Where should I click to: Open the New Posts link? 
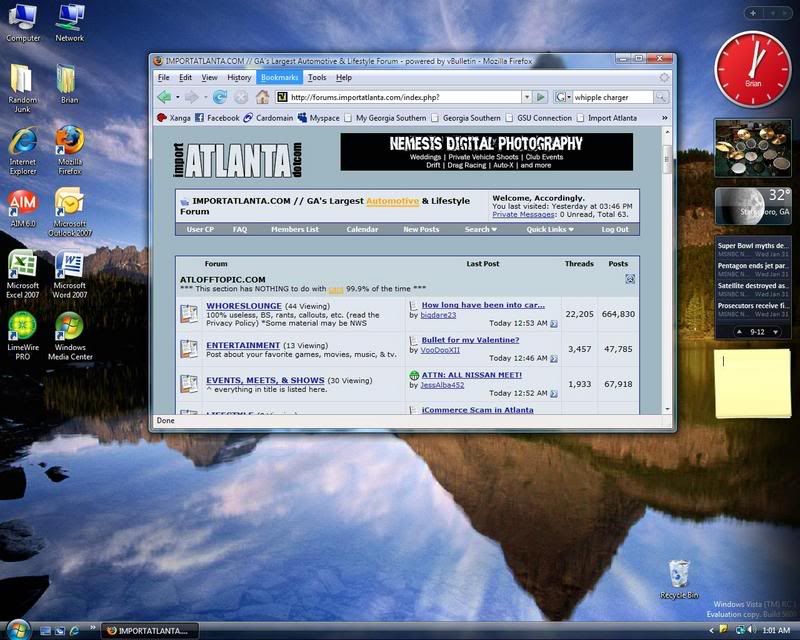[x=421, y=230]
